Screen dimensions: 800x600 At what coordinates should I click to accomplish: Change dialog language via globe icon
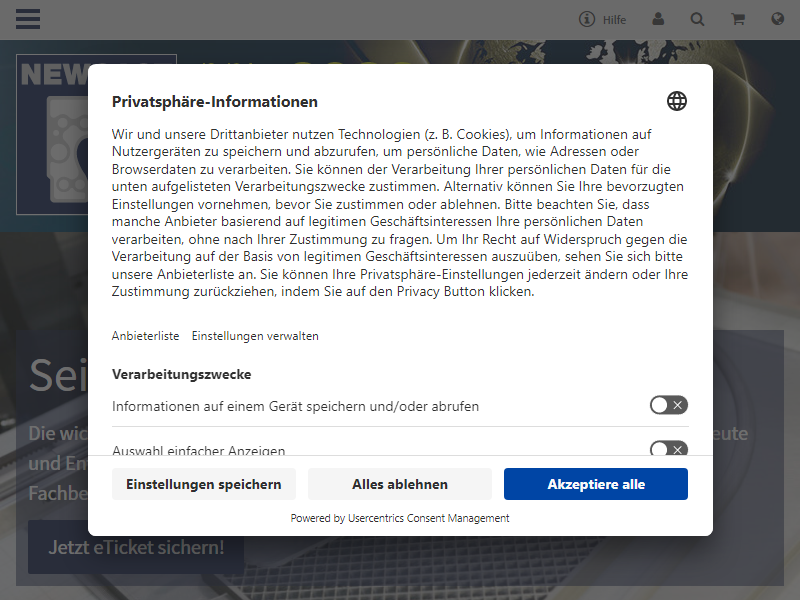pyautogui.click(x=677, y=101)
